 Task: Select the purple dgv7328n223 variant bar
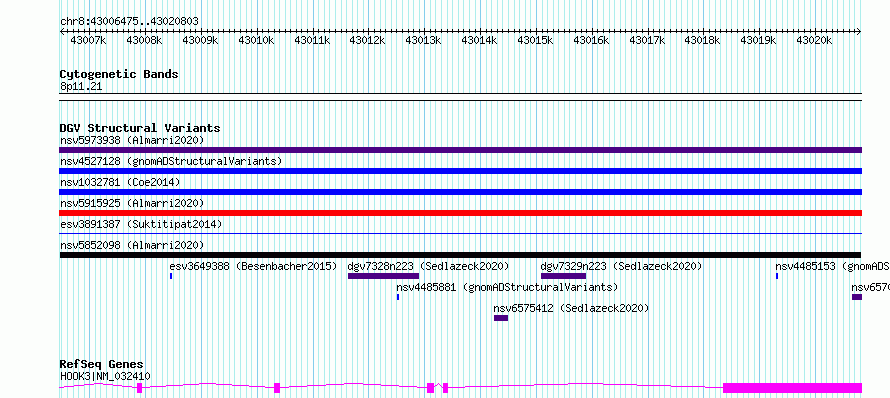pos(383,276)
